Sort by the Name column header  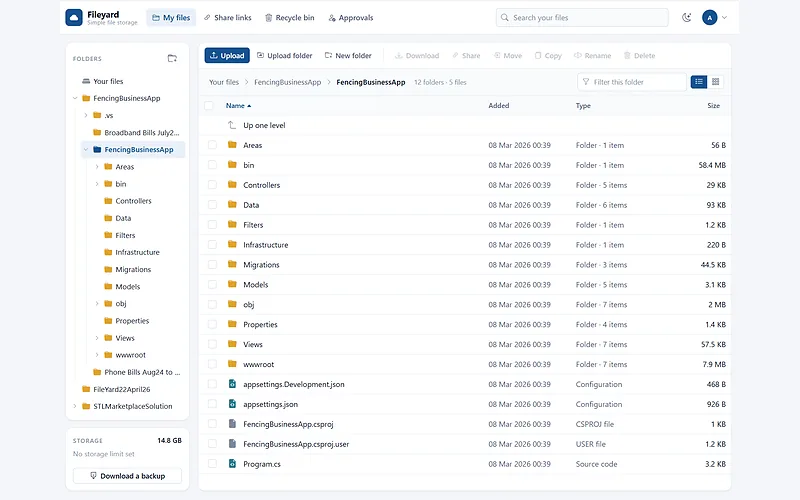(238, 106)
